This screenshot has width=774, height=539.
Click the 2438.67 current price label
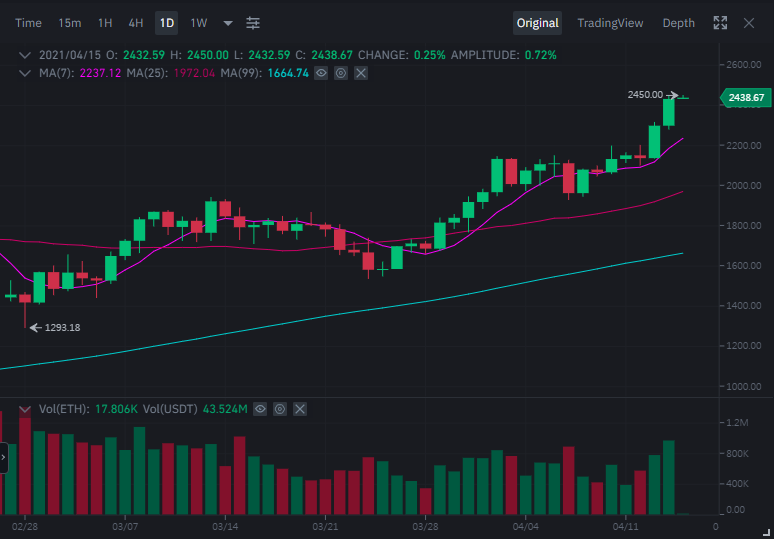tap(745, 98)
